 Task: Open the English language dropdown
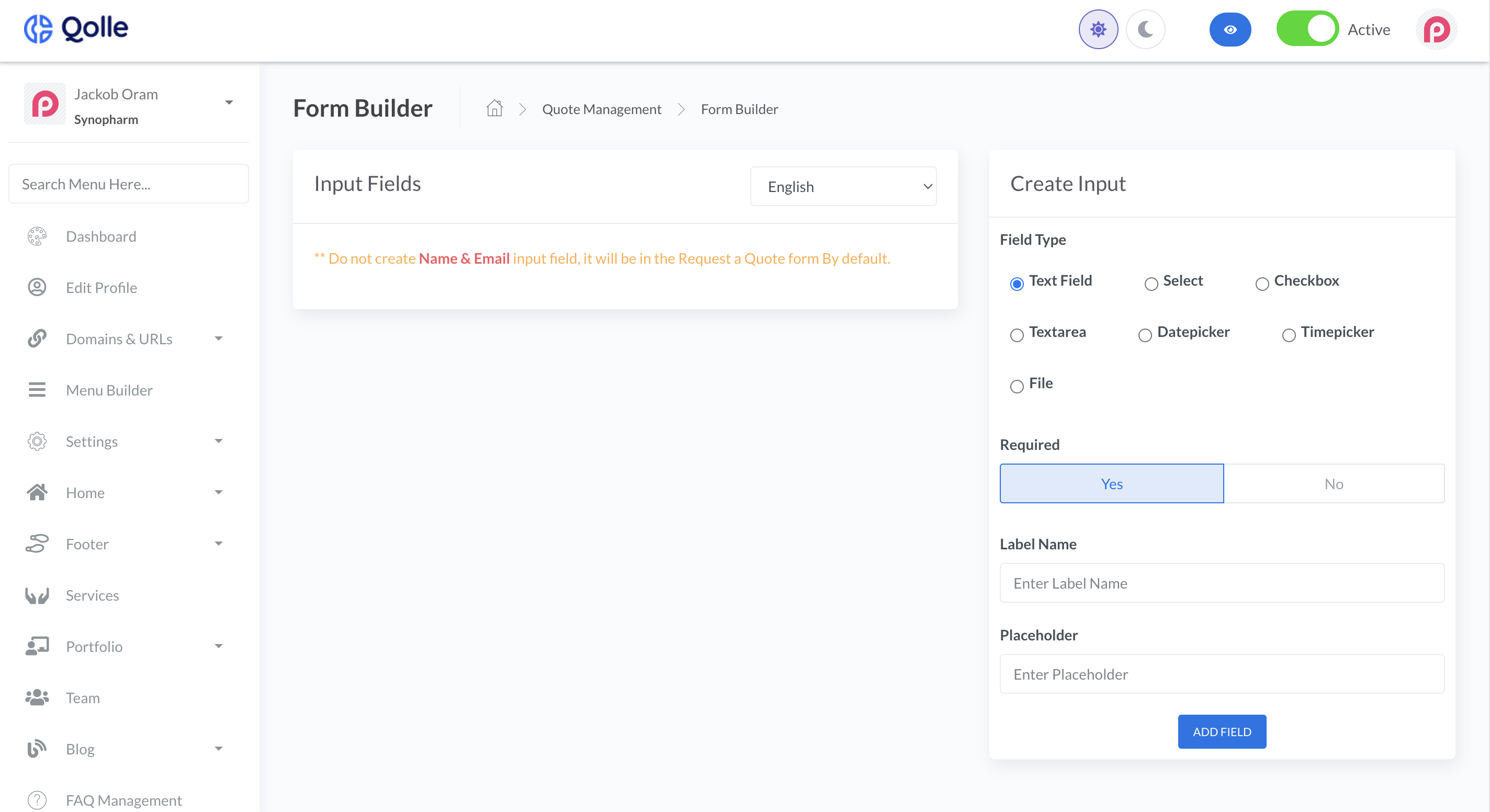843,186
